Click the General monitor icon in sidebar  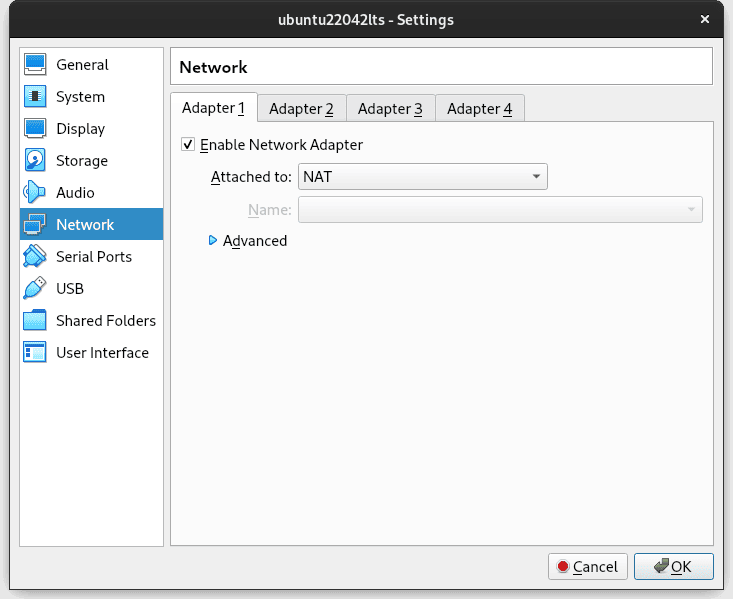pos(35,64)
